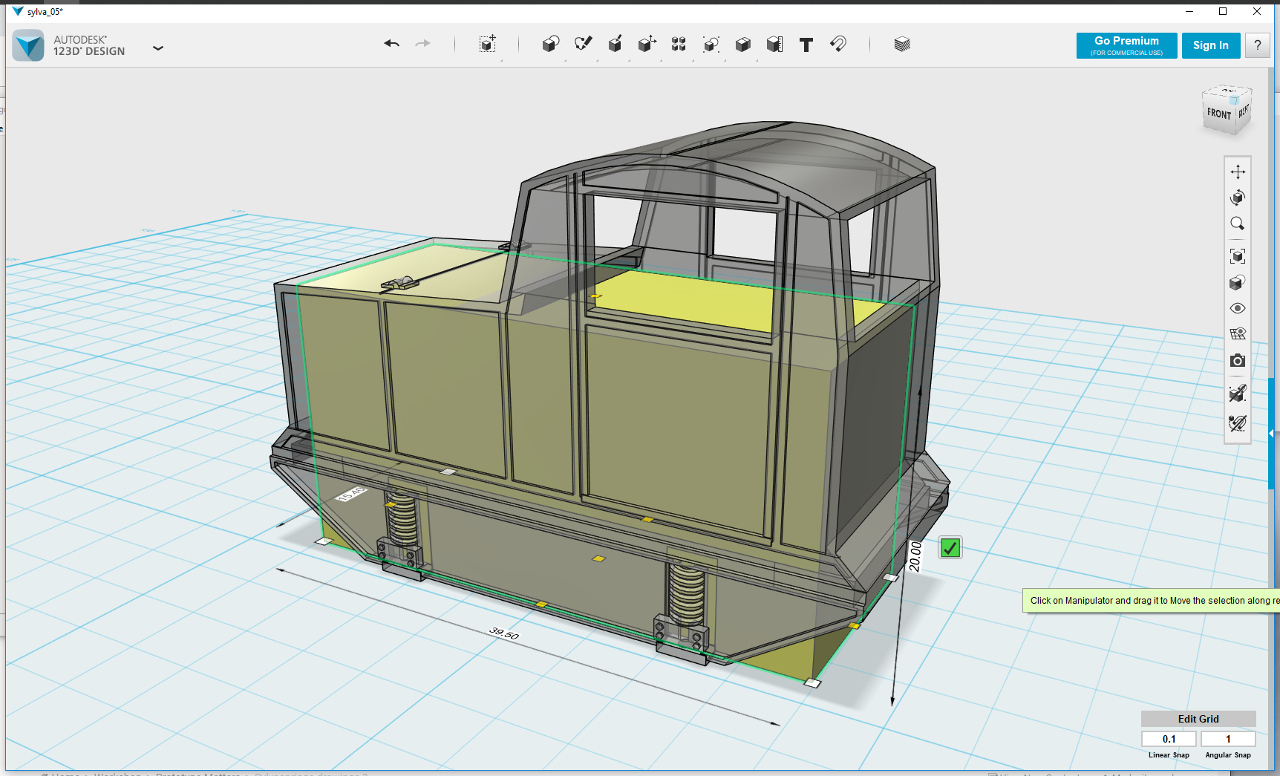The image size is (1280, 776).
Task: Open the Material tool
Action: point(902,44)
